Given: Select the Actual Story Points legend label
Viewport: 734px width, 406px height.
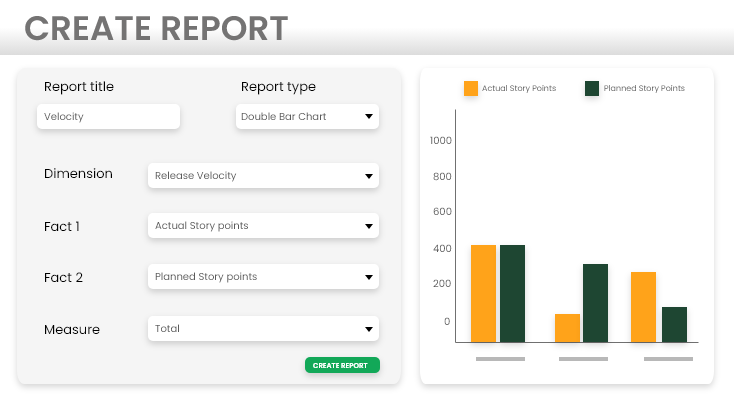Looking at the screenshot, I should [518, 88].
